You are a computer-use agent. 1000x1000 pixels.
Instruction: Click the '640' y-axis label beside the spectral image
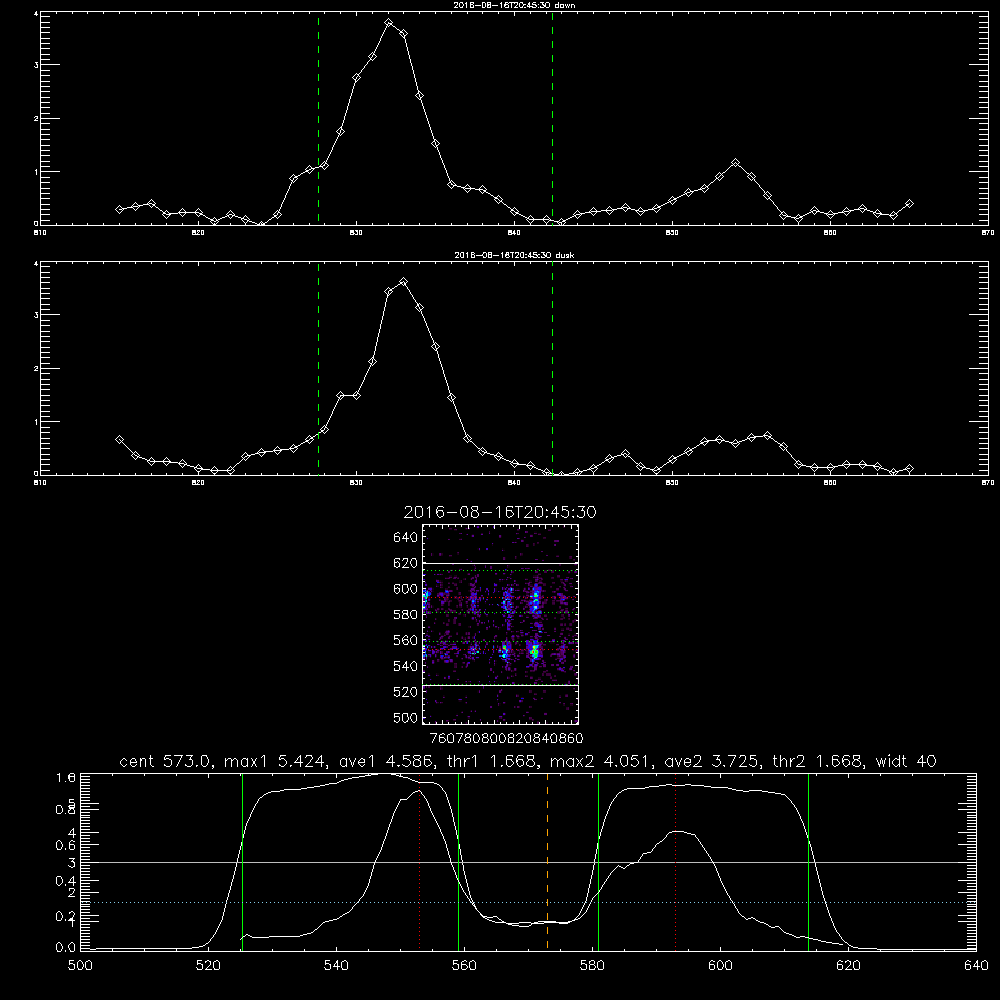tap(406, 537)
